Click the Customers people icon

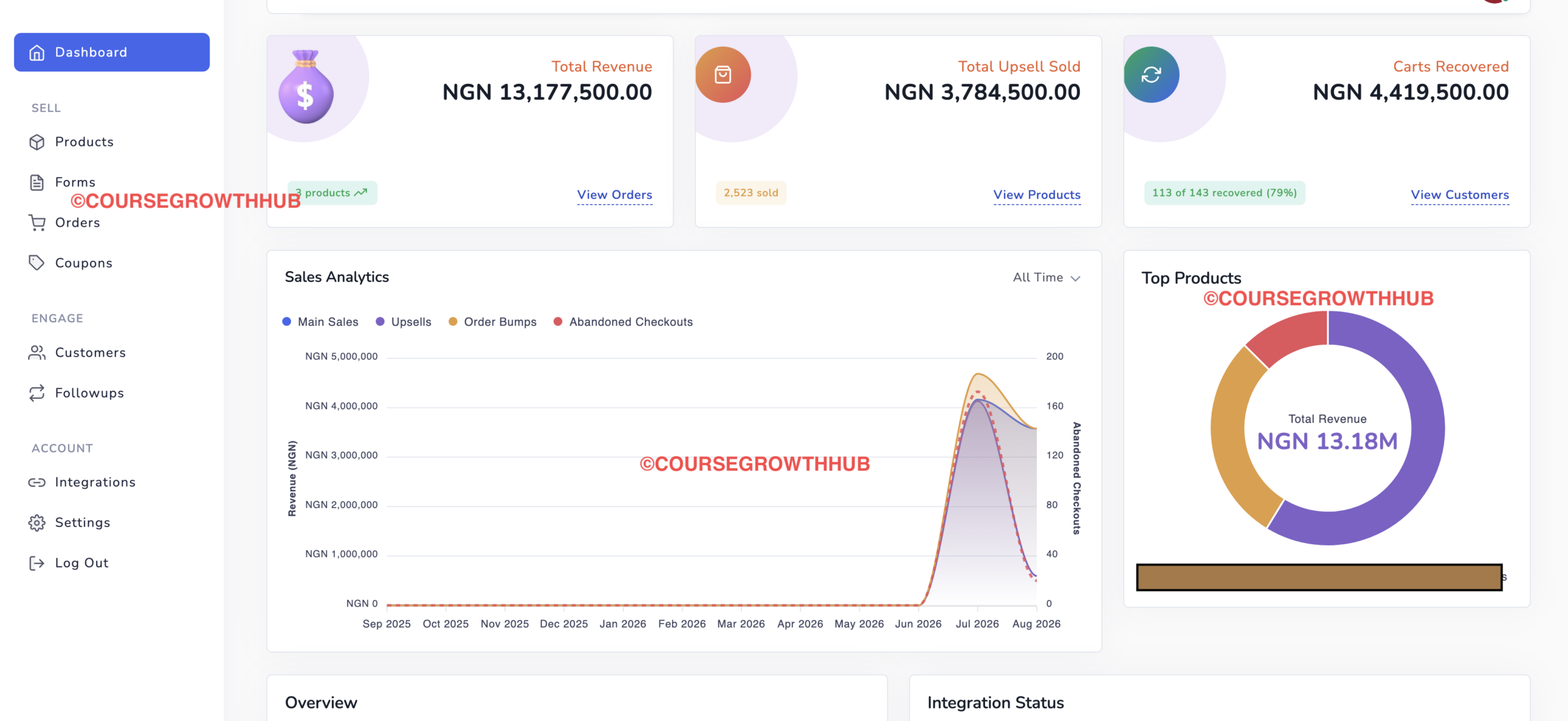click(37, 353)
